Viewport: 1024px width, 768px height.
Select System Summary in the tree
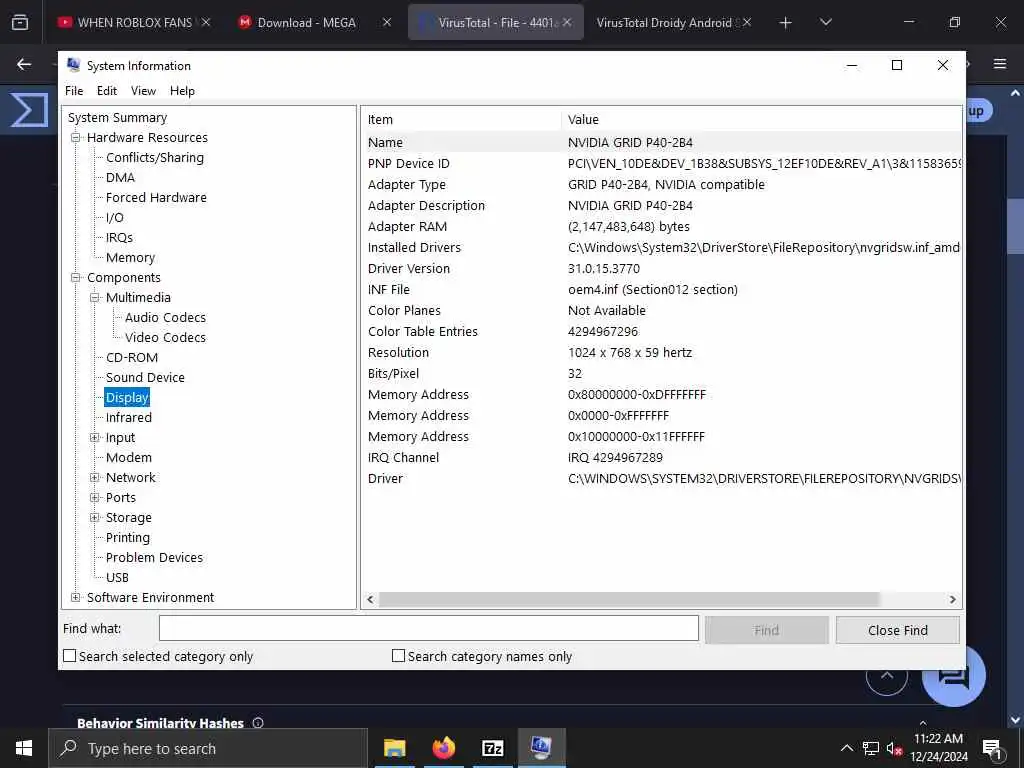(x=118, y=118)
